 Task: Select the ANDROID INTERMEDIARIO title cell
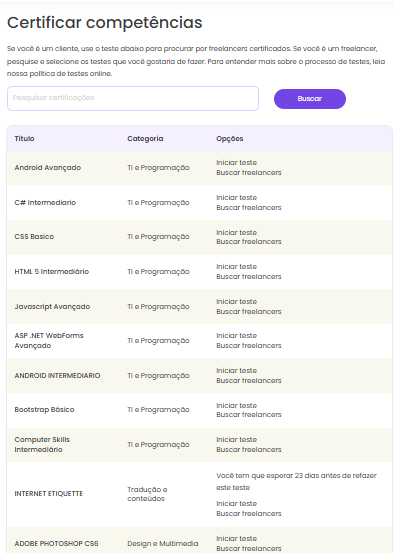57,376
